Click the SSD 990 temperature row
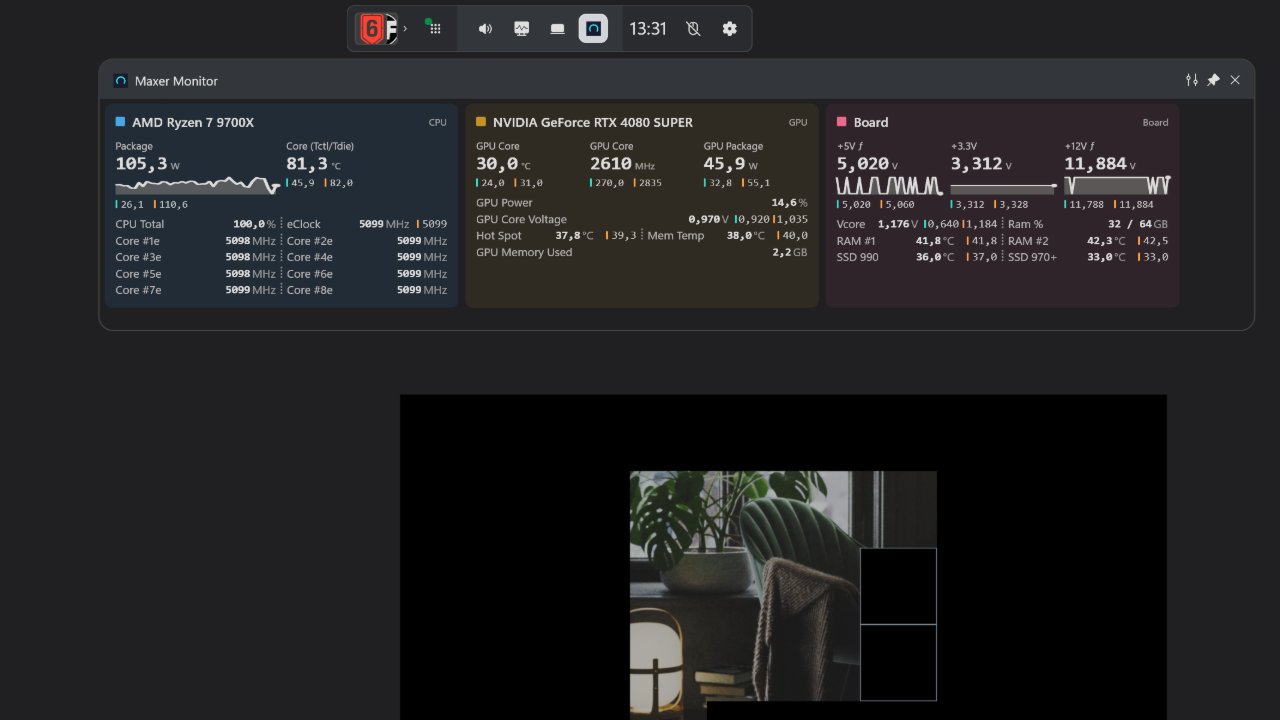The width and height of the screenshot is (1280, 720). click(x=917, y=257)
